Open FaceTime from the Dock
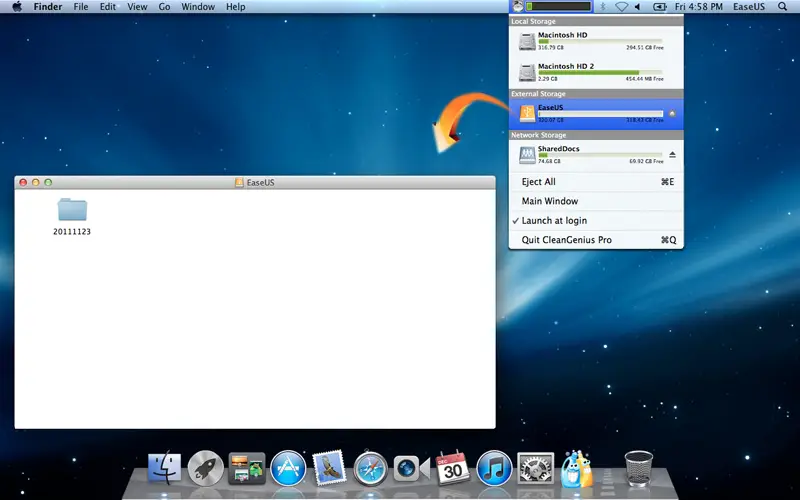The height and width of the screenshot is (500, 800). pyautogui.click(x=412, y=469)
